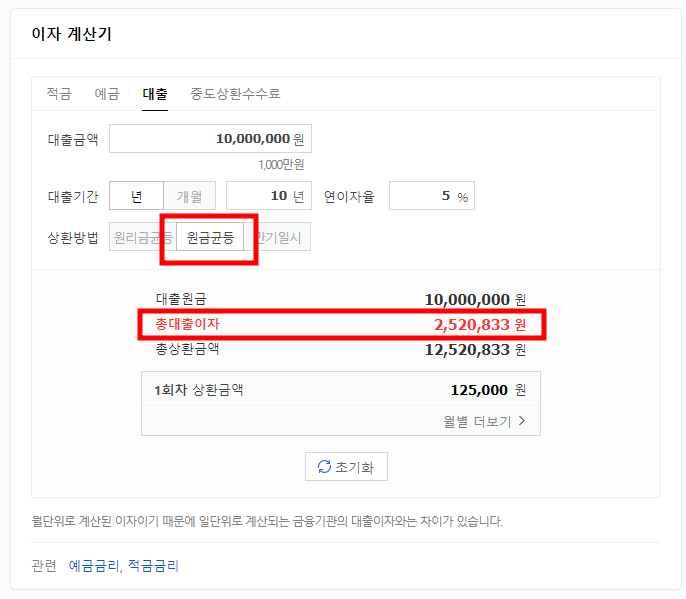The height and width of the screenshot is (599, 686).
Task: Click the chevron next to 월별 더보기
Action: [x=522, y=420]
